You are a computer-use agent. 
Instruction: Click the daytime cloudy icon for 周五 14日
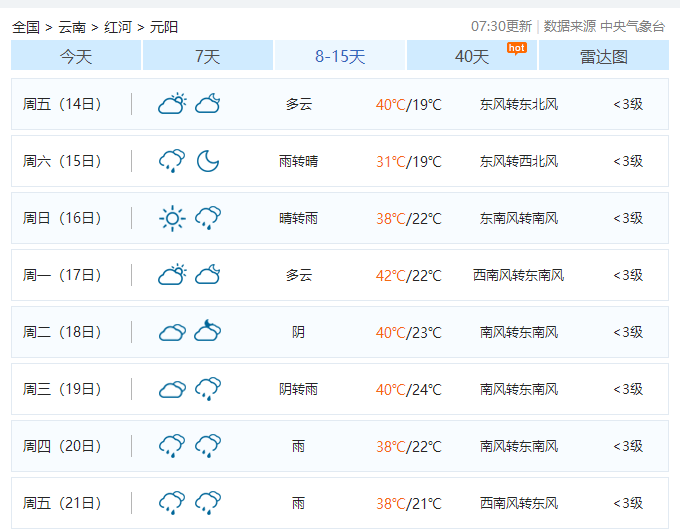[x=172, y=104]
